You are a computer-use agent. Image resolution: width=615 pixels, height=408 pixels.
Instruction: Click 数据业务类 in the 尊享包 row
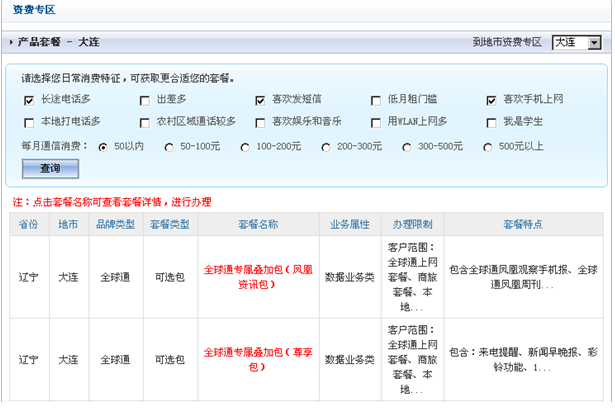[x=350, y=360]
